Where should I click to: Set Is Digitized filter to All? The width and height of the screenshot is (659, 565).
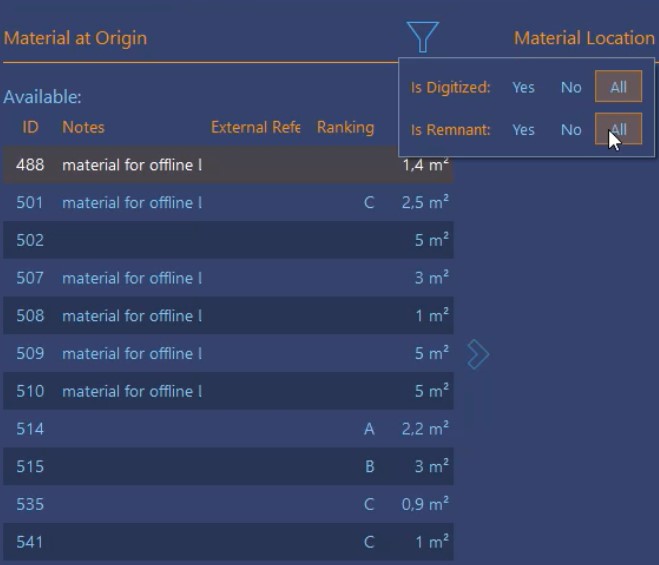coord(618,87)
